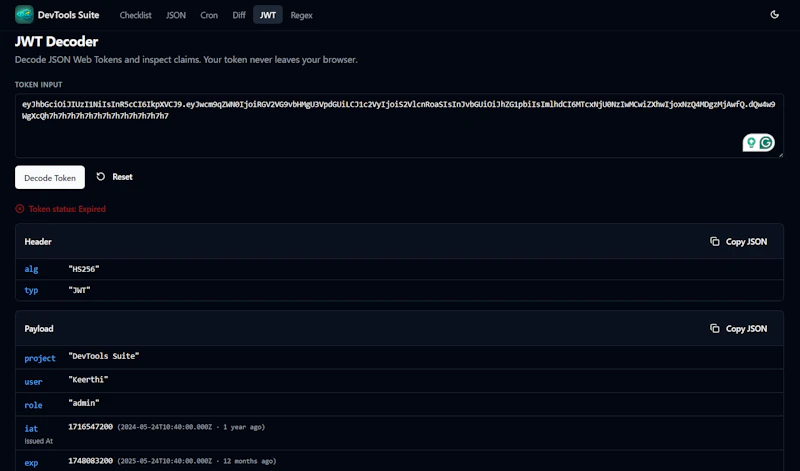Open the Checklist tab
The width and height of the screenshot is (800, 471).
(x=135, y=15)
